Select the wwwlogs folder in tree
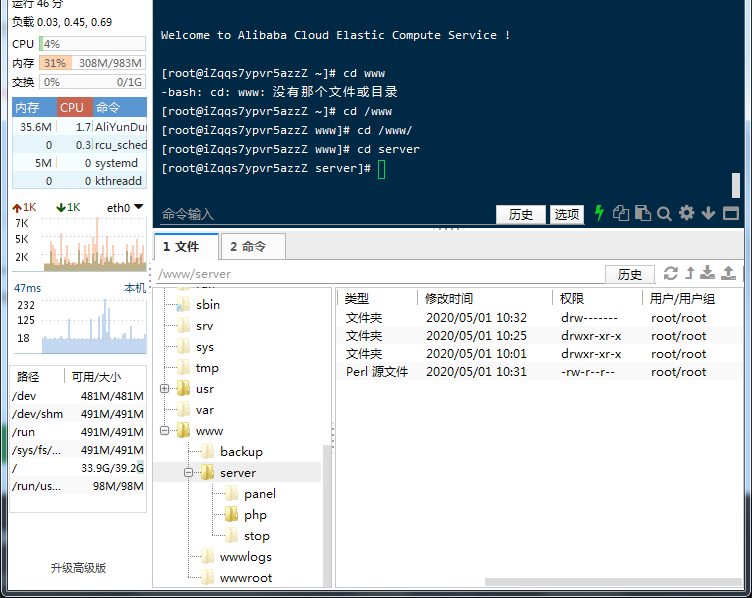The height and width of the screenshot is (598, 752). click(x=246, y=557)
